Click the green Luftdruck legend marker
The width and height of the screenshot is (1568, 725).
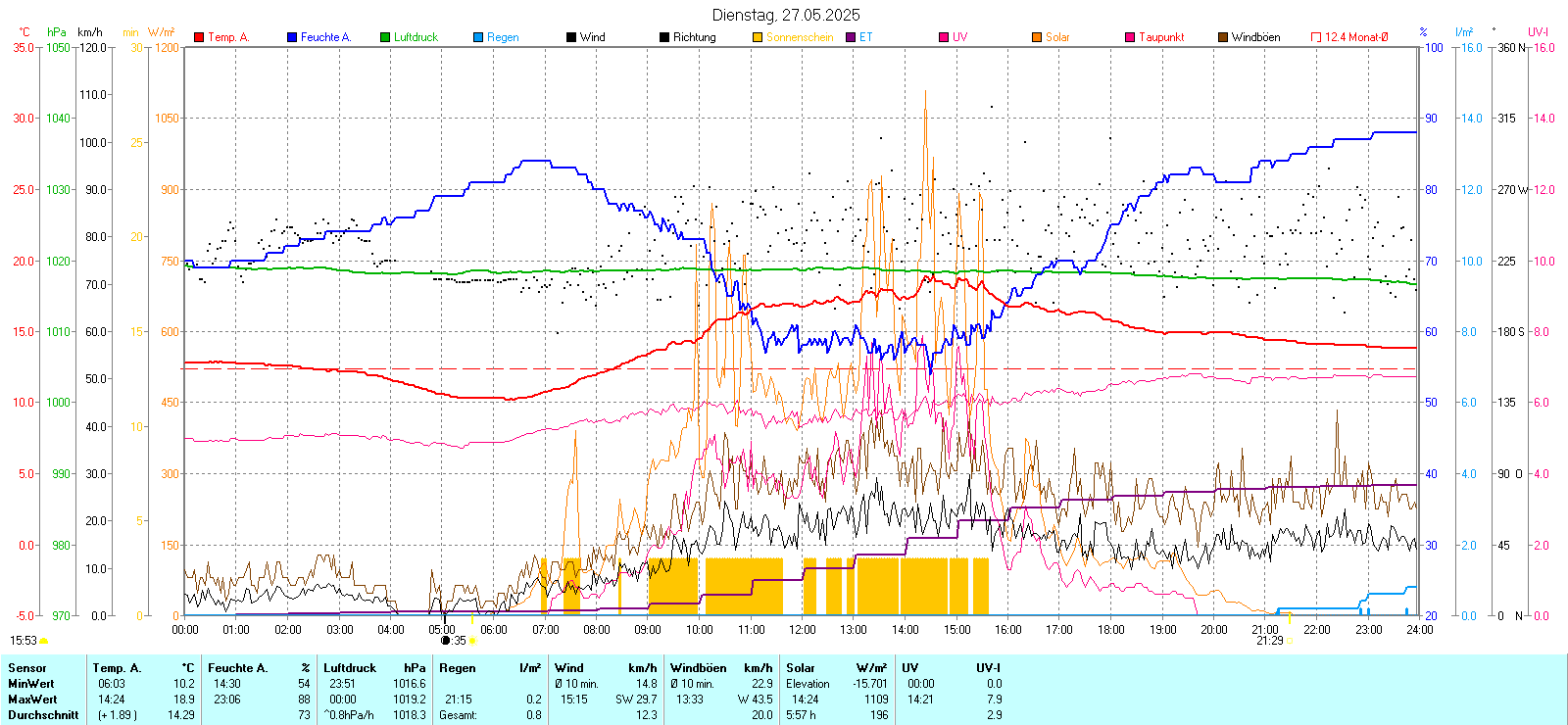click(x=385, y=37)
